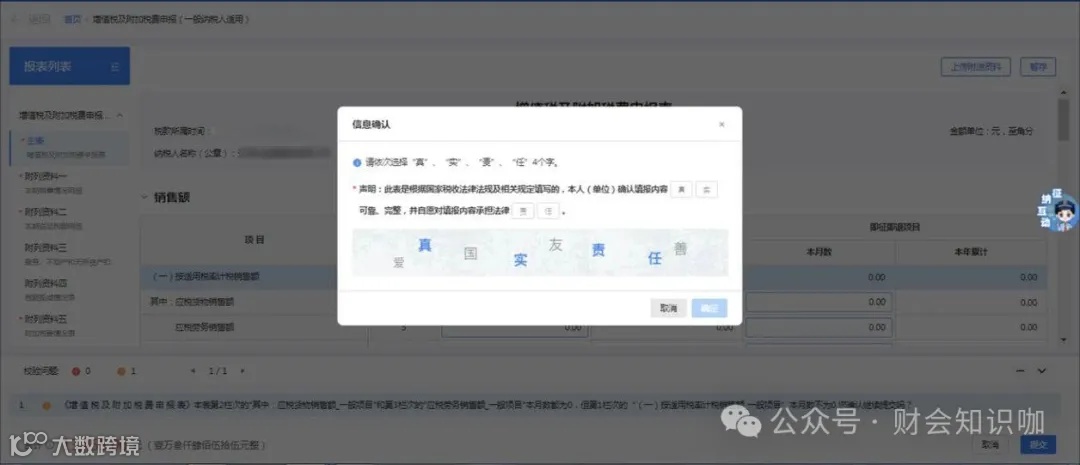Screen dimensions: 1080x465
Task: Minimize the 校验问题 panel
Action: 1020,371
